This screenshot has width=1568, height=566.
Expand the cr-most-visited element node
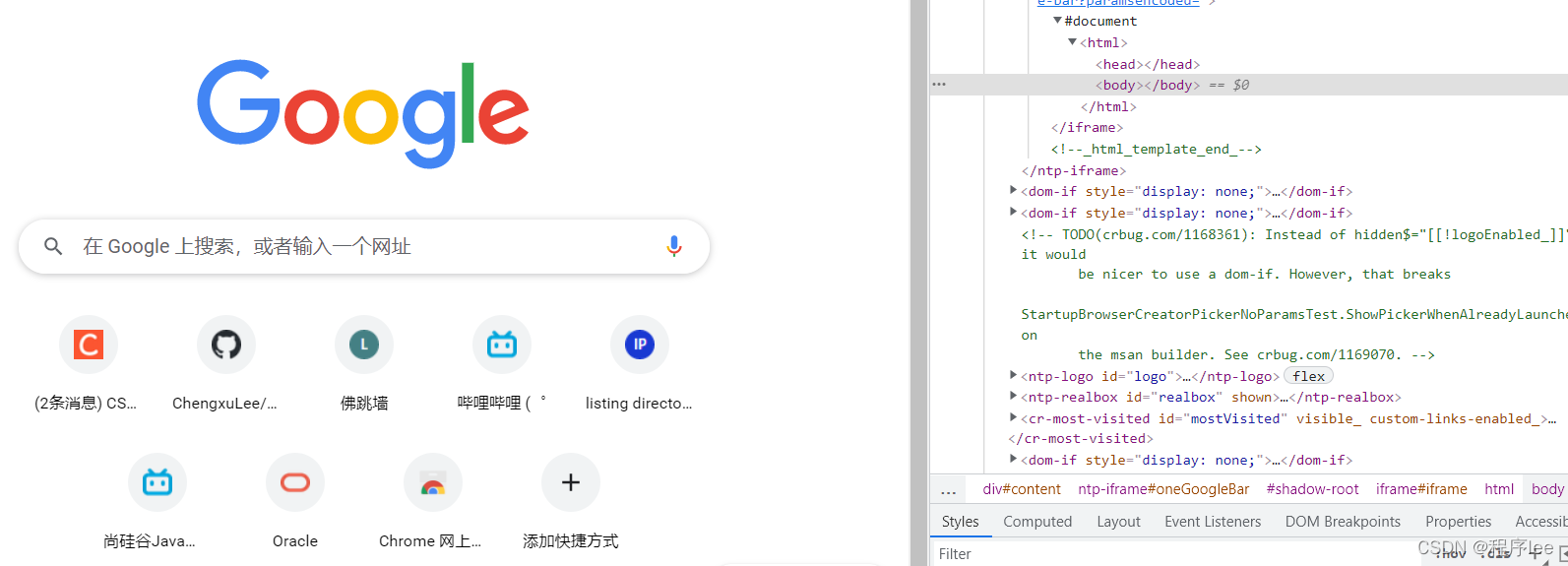pyautogui.click(x=1014, y=418)
